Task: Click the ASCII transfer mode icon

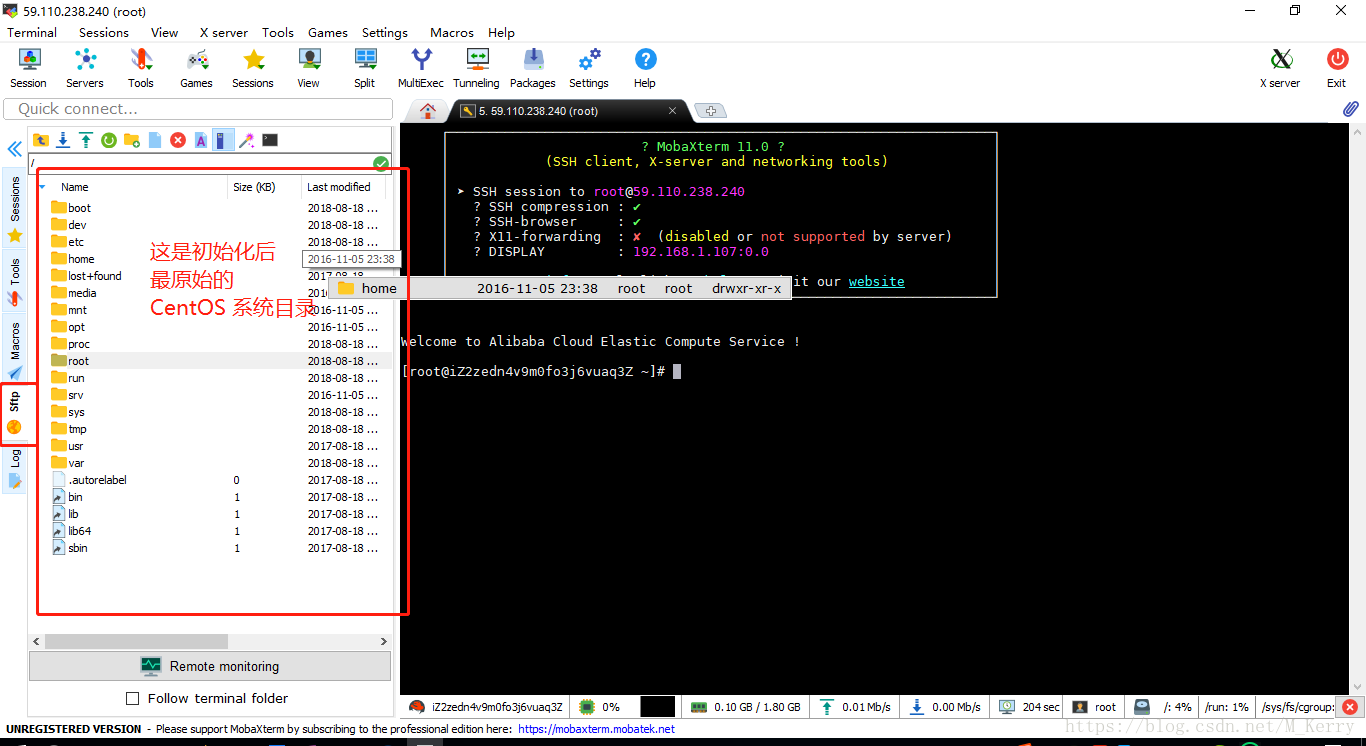Action: click(x=201, y=140)
